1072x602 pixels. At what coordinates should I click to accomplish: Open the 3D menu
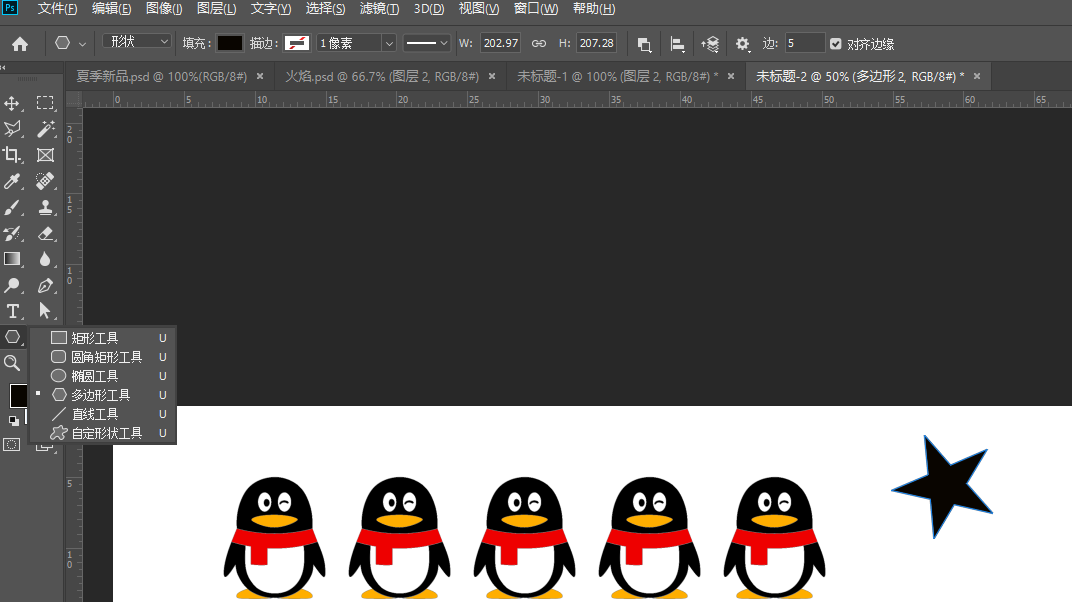pos(429,9)
